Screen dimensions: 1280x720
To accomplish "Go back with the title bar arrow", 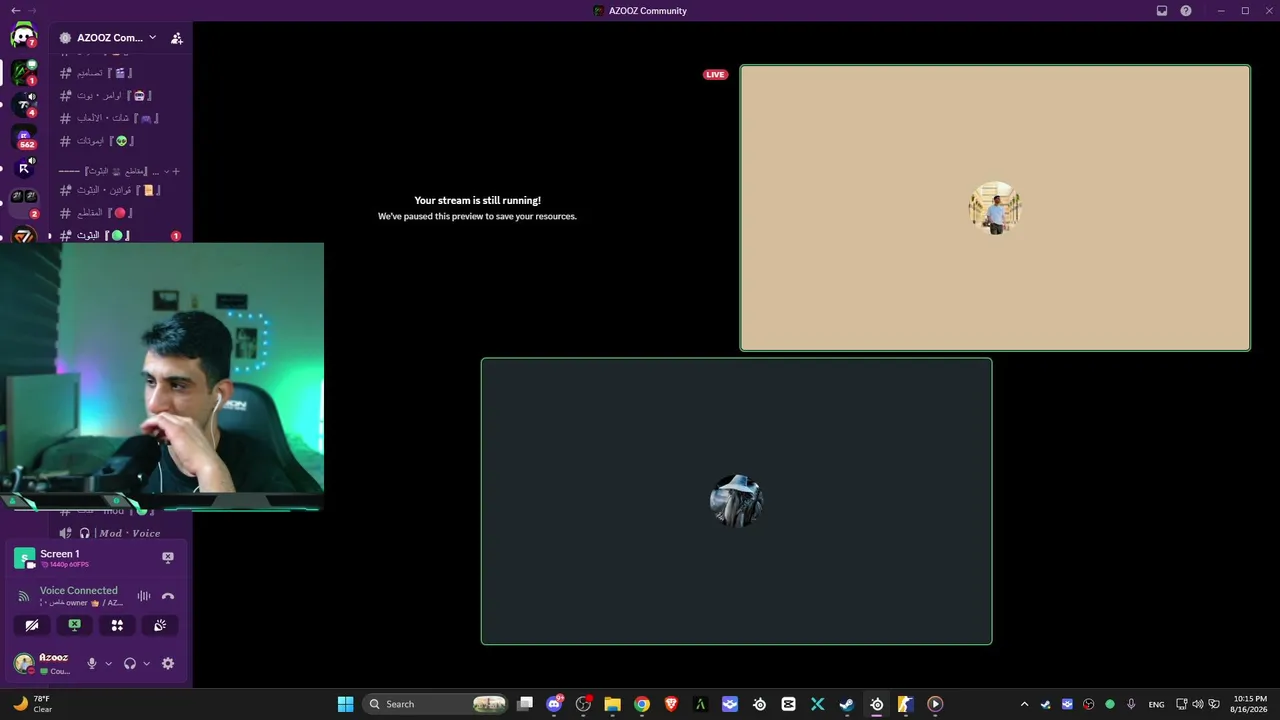I will pos(15,10).
